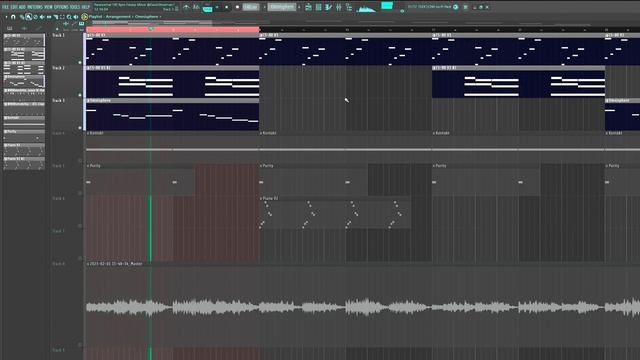Click the round icon after hint text
640x360 pixels.
[456, 7]
